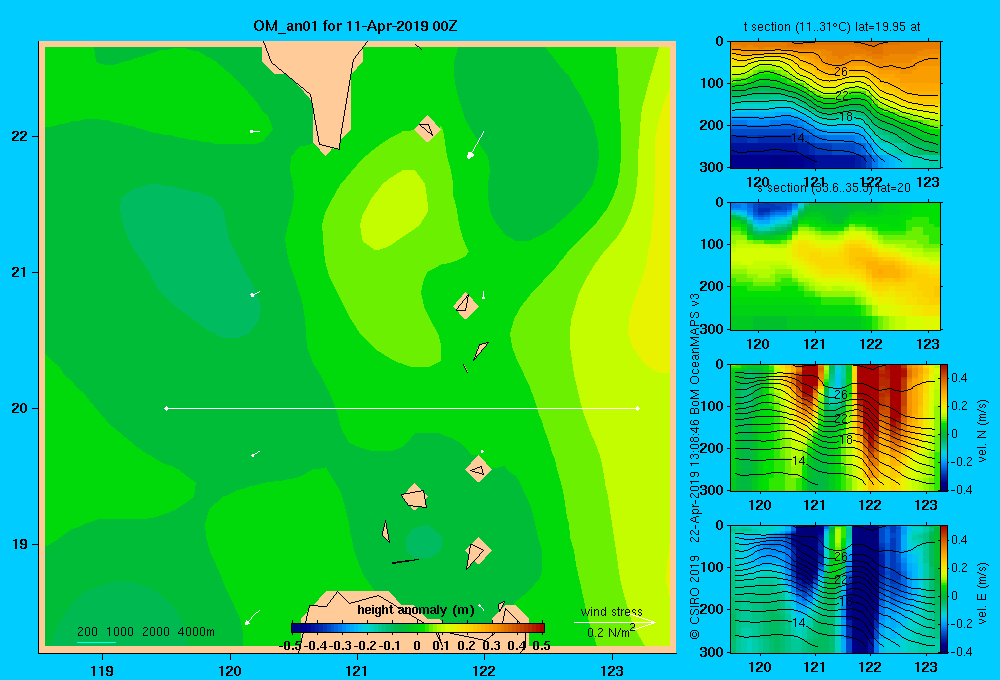Click latitude tick label 19 on the main map
Viewport: 1000px width, 680px height.
pyautogui.click(x=19, y=544)
